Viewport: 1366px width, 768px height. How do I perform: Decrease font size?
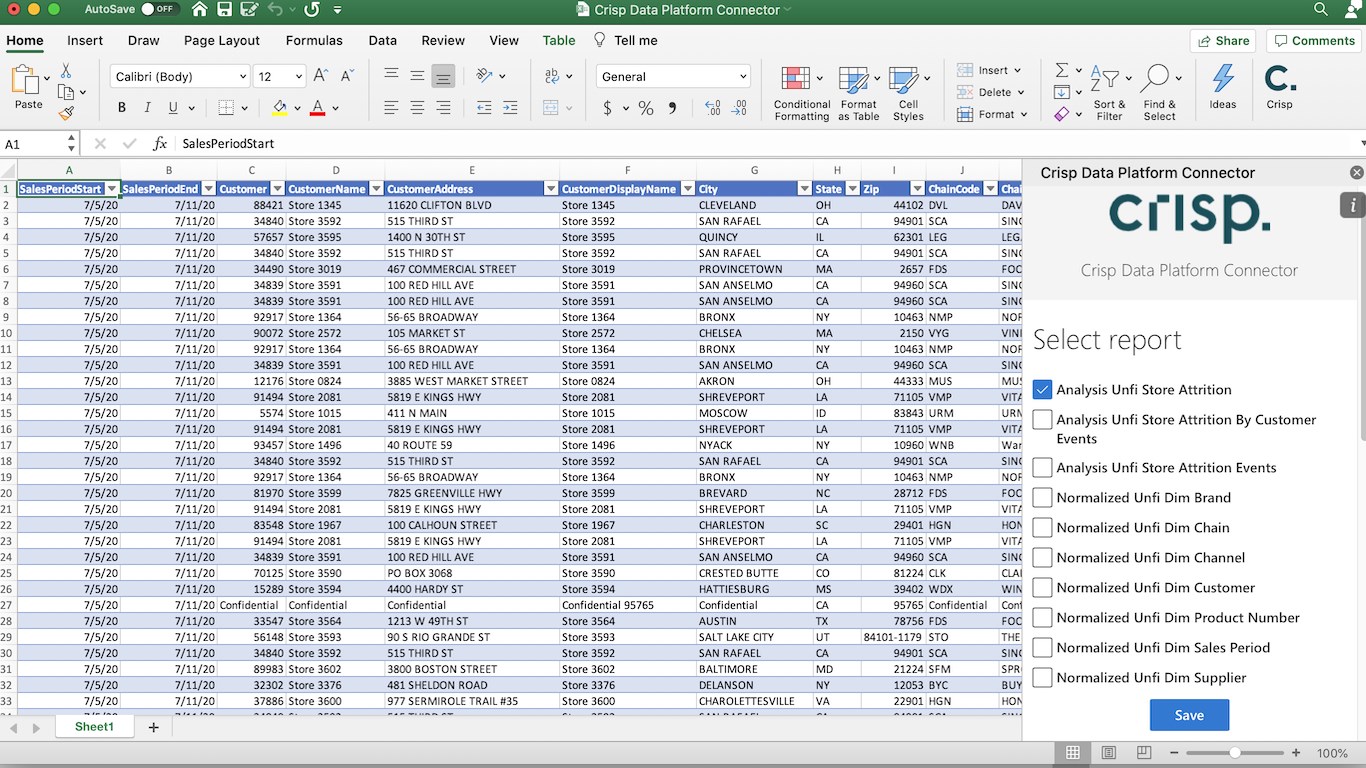(x=347, y=76)
